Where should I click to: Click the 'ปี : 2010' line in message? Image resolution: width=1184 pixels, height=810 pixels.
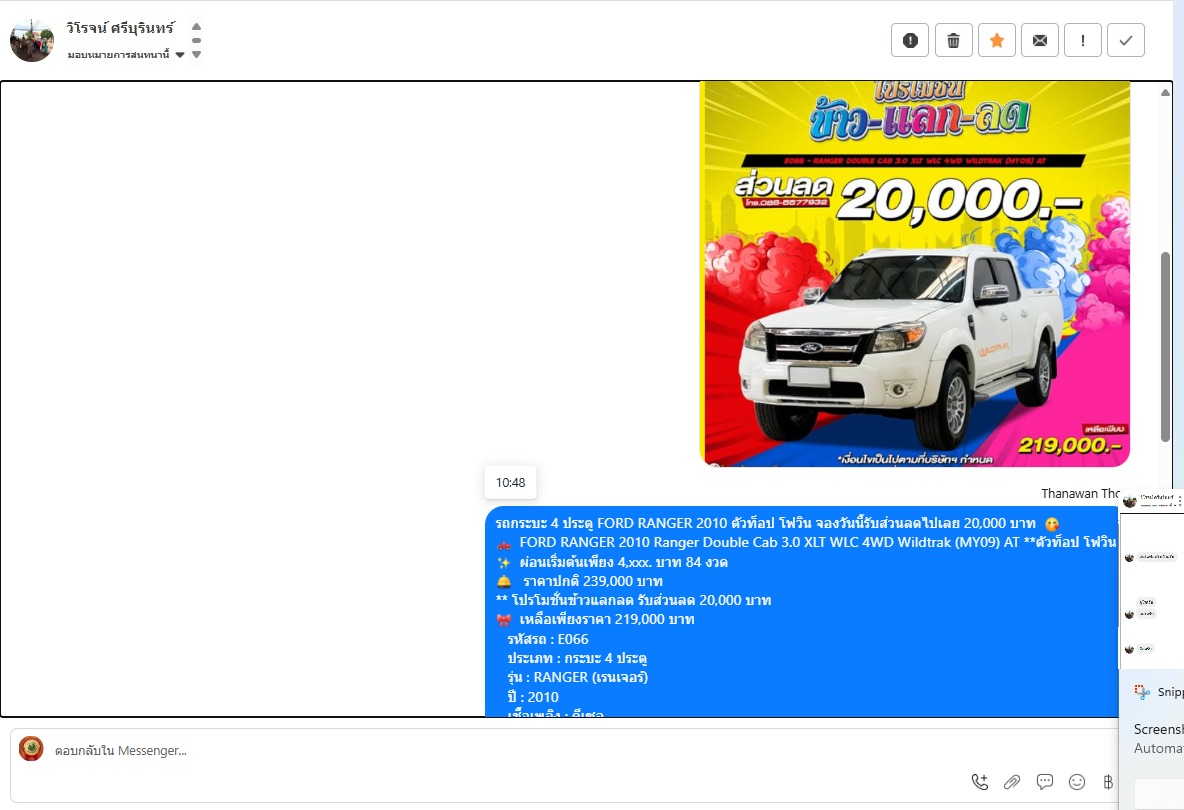[x=533, y=697]
